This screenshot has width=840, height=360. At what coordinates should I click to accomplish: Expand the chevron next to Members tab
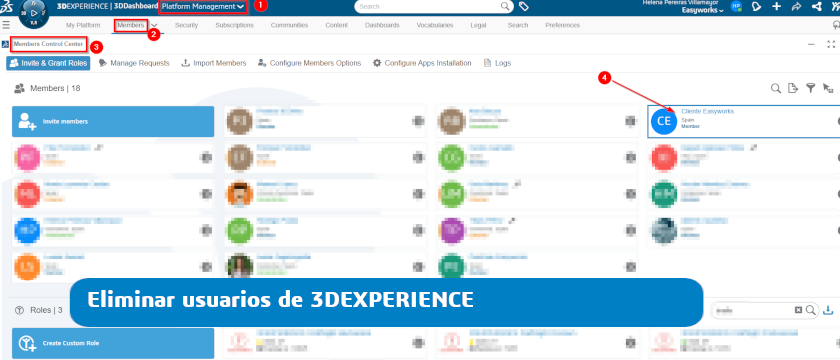(154, 25)
